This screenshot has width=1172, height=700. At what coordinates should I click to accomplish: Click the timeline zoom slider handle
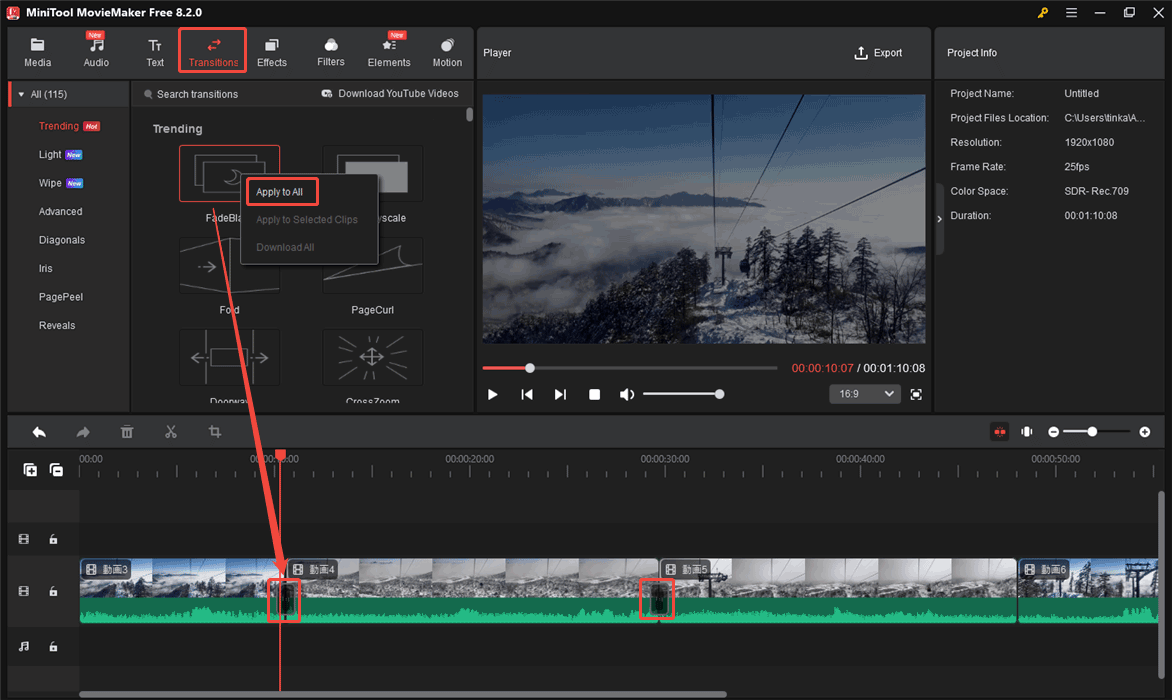pos(1092,432)
